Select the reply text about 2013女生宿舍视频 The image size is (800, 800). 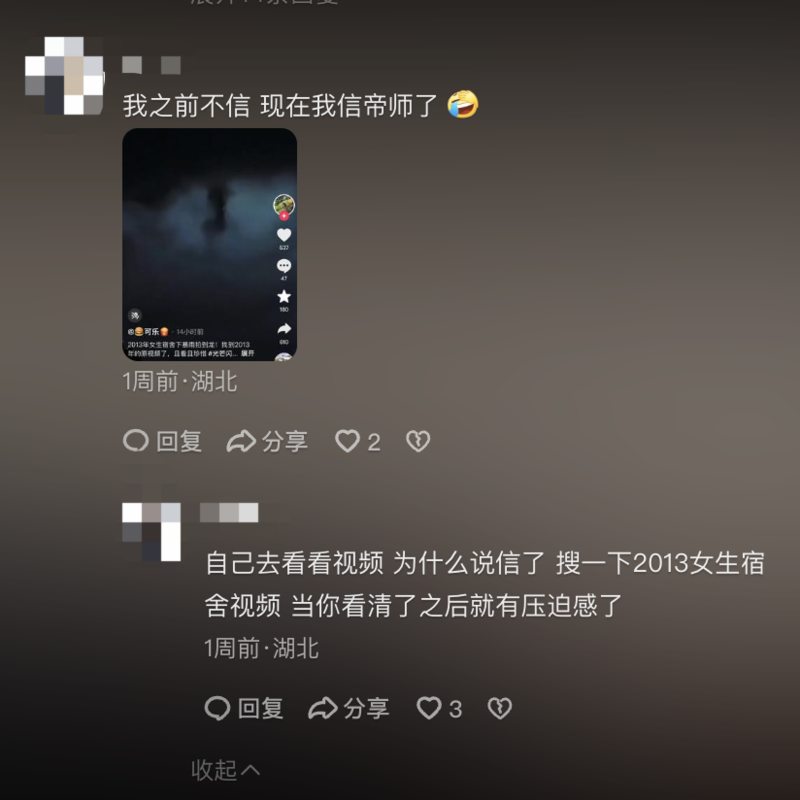pyautogui.click(x=485, y=584)
